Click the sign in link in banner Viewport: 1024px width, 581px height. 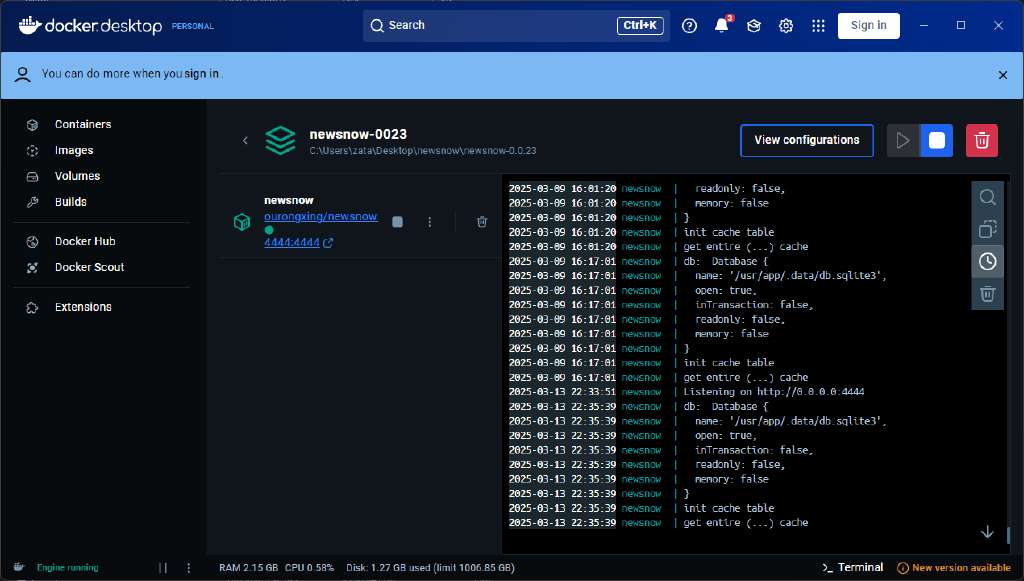[201, 74]
